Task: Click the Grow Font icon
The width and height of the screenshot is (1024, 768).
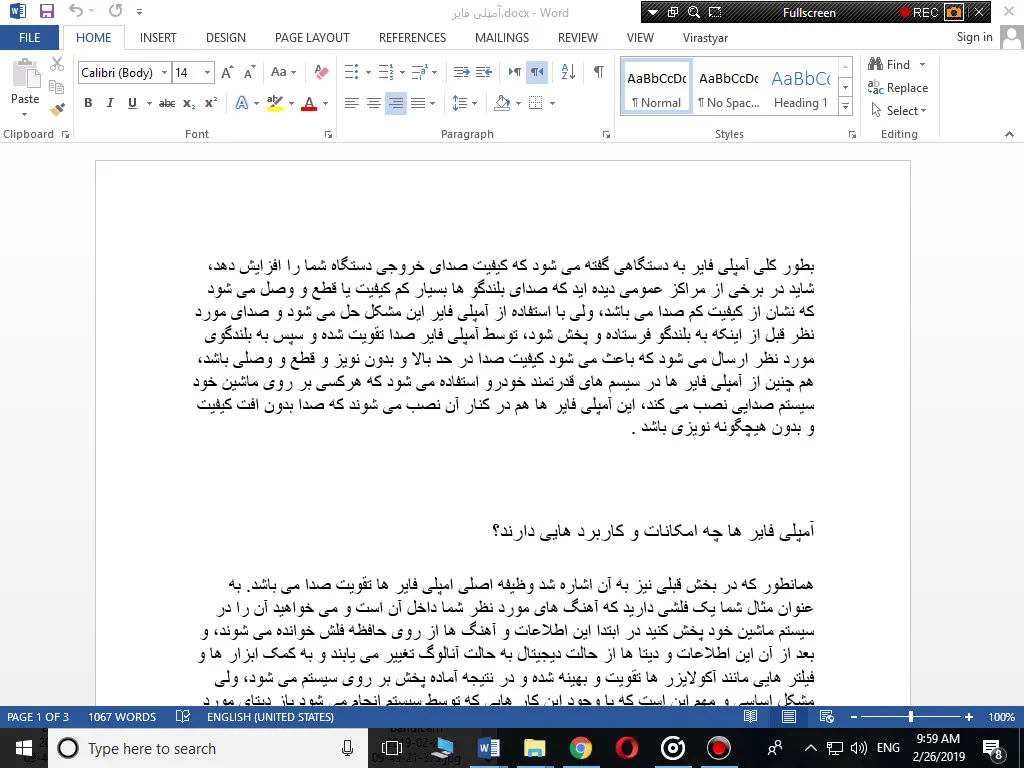Action: [x=227, y=73]
